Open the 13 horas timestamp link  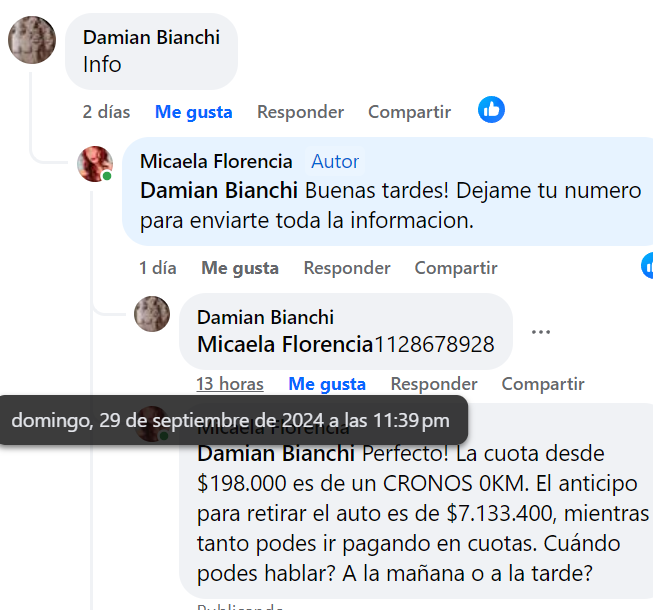230,384
